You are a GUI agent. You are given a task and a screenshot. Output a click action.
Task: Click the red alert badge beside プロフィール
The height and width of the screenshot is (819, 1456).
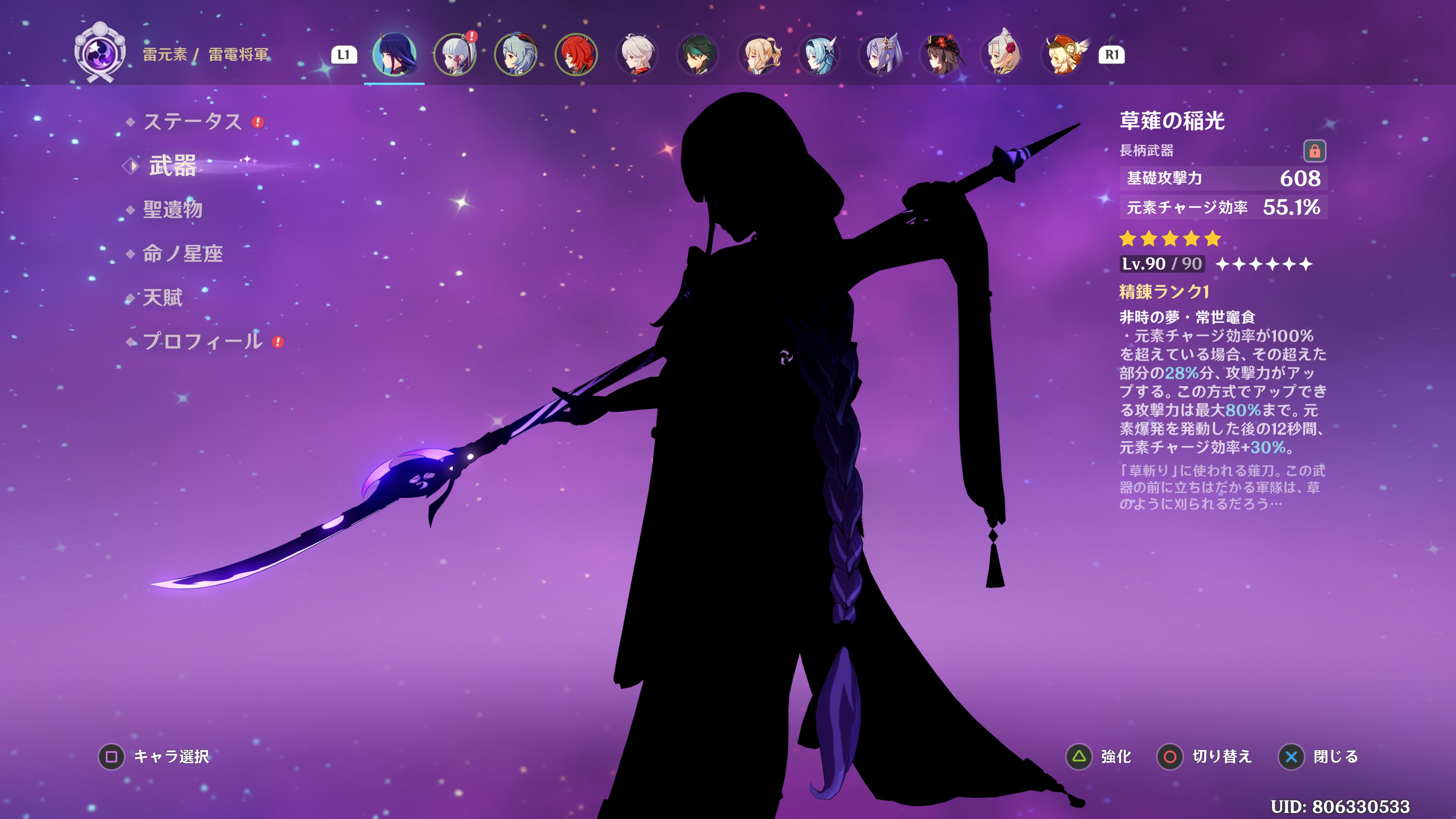coord(278,342)
